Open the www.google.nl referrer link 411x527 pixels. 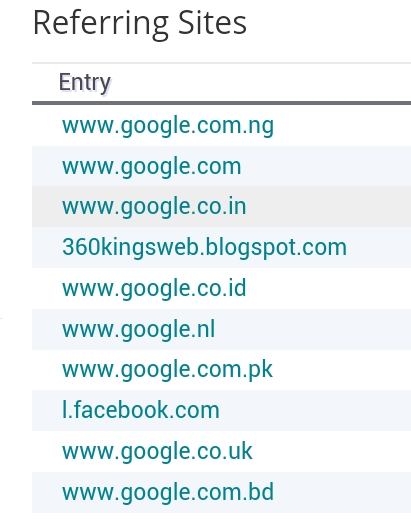(138, 329)
